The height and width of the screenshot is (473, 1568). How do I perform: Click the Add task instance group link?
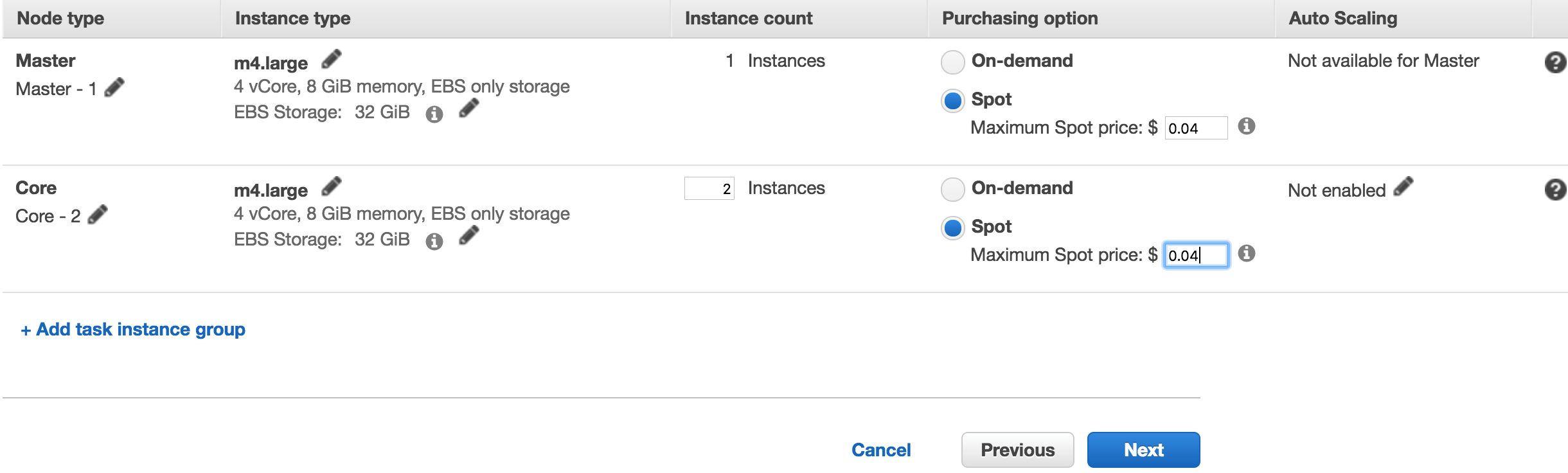tap(133, 330)
